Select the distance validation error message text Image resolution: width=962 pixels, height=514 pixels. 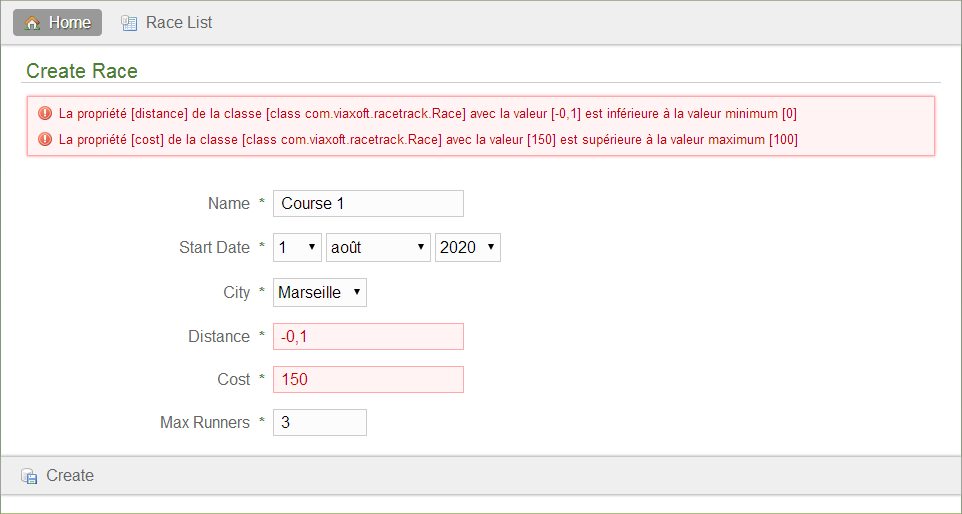point(428,113)
